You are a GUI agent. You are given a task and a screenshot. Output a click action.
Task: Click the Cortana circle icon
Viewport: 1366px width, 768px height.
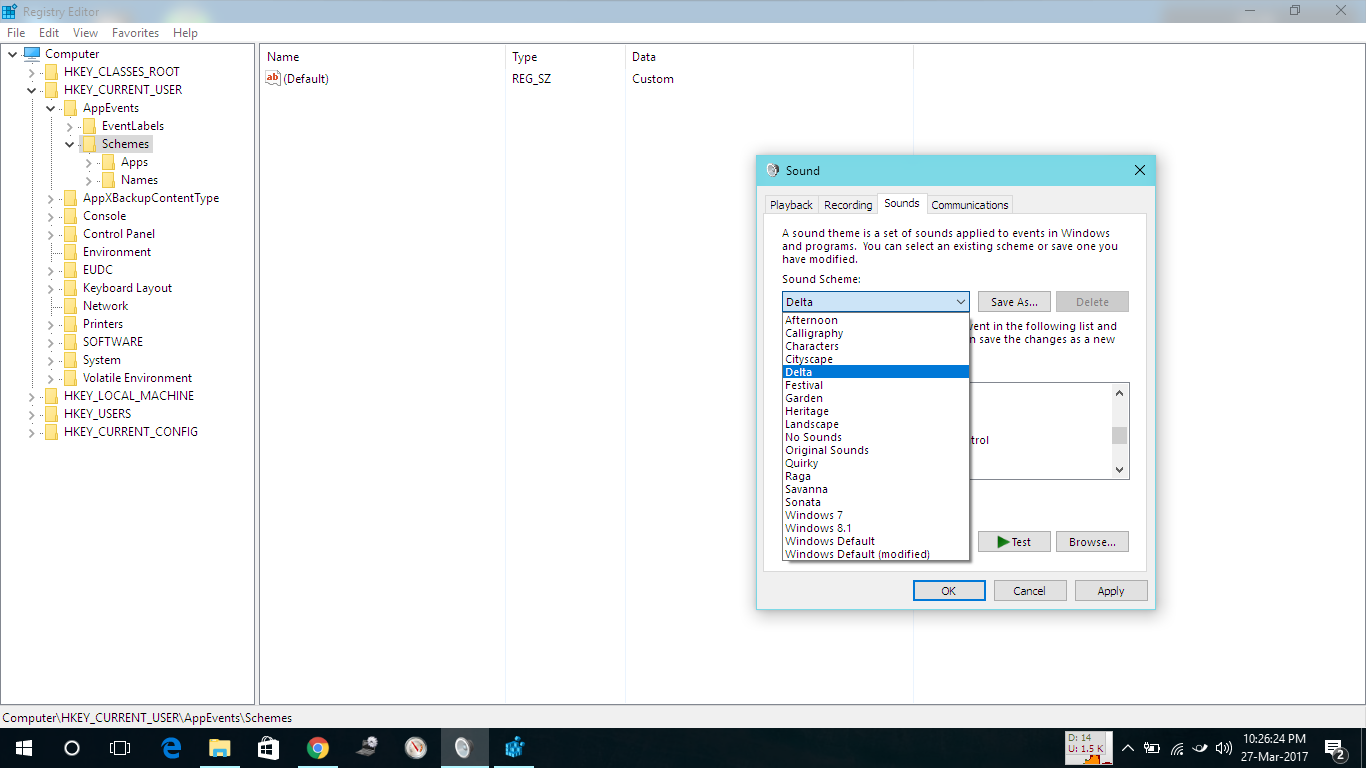coord(72,747)
